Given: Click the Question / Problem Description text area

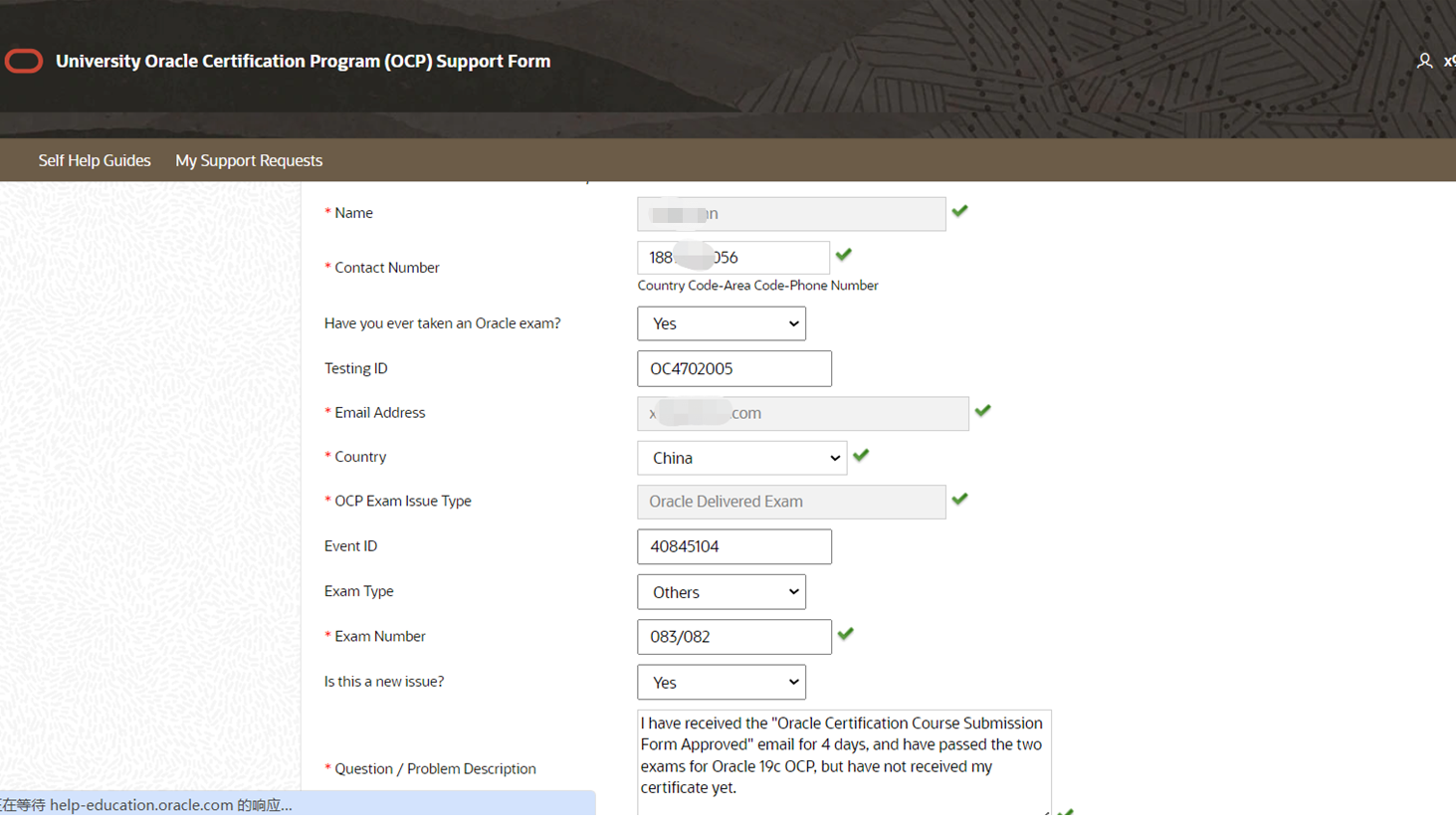Looking at the screenshot, I should tap(844, 763).
